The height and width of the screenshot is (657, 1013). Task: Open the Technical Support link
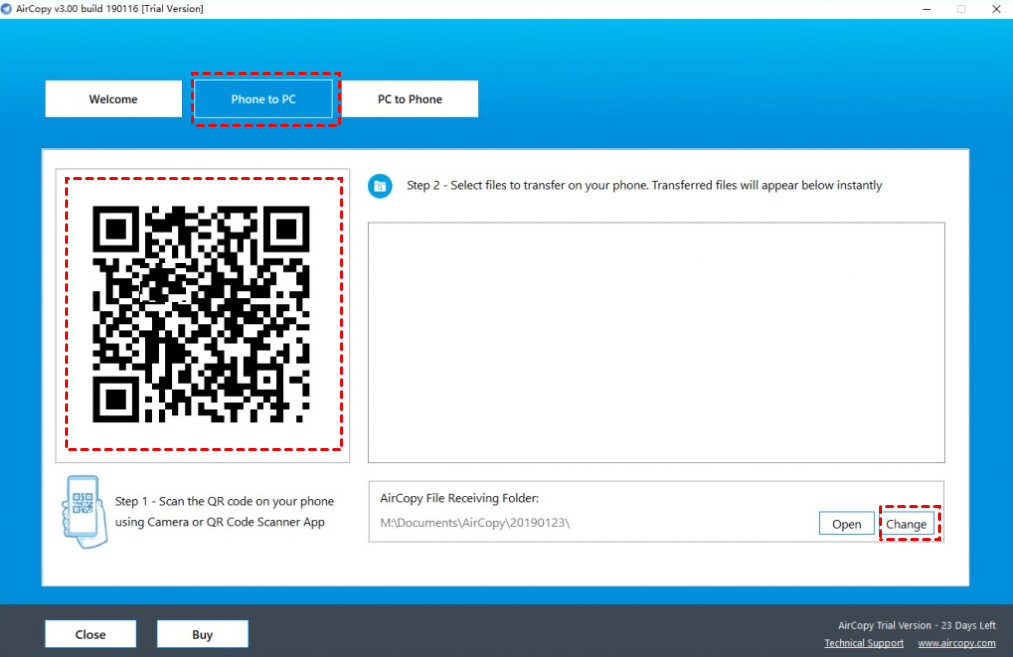click(864, 643)
